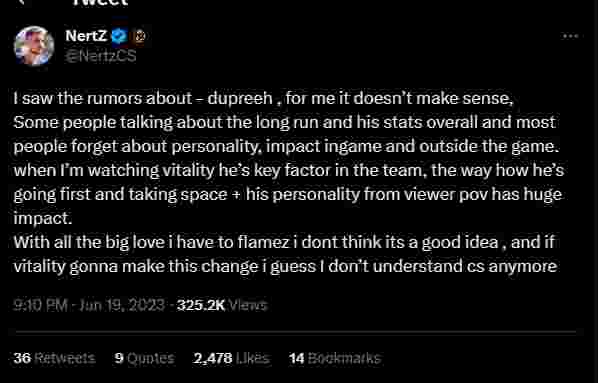Image resolution: width=598 pixels, height=383 pixels.
Task: Click the affiliate badge beside verified checkmark
Action: click(x=140, y=37)
